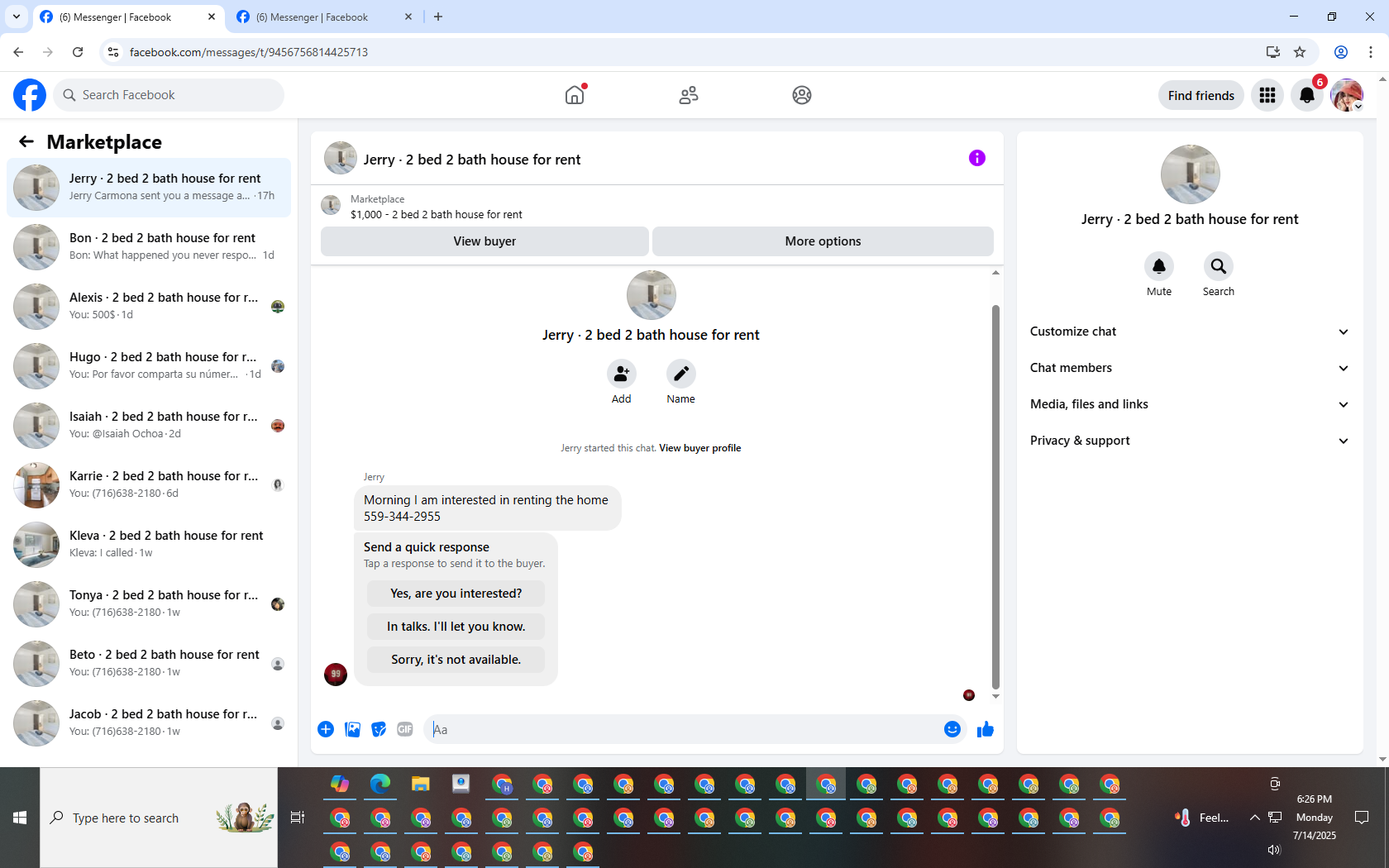1389x868 pixels.
Task: Send quick reply 'Sorry, it's not available.'
Action: (456, 660)
